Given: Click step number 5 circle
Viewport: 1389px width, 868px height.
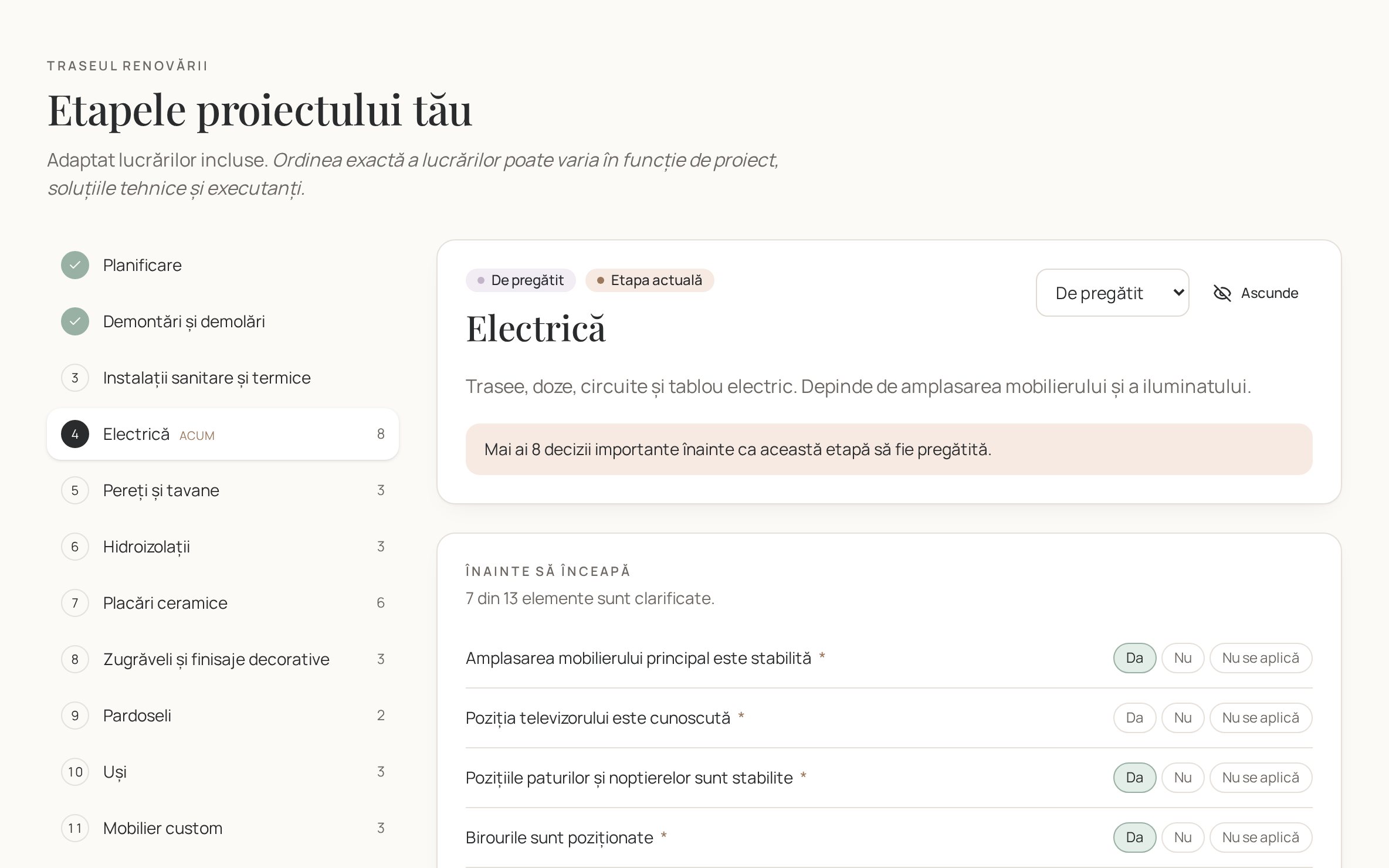Looking at the screenshot, I should (75, 490).
